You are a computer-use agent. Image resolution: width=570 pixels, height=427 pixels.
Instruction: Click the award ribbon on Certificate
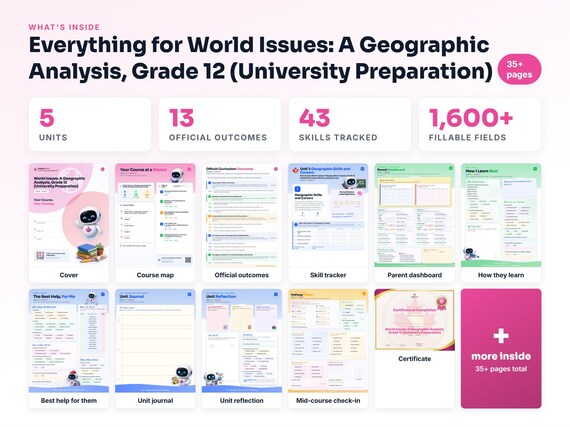point(441,304)
